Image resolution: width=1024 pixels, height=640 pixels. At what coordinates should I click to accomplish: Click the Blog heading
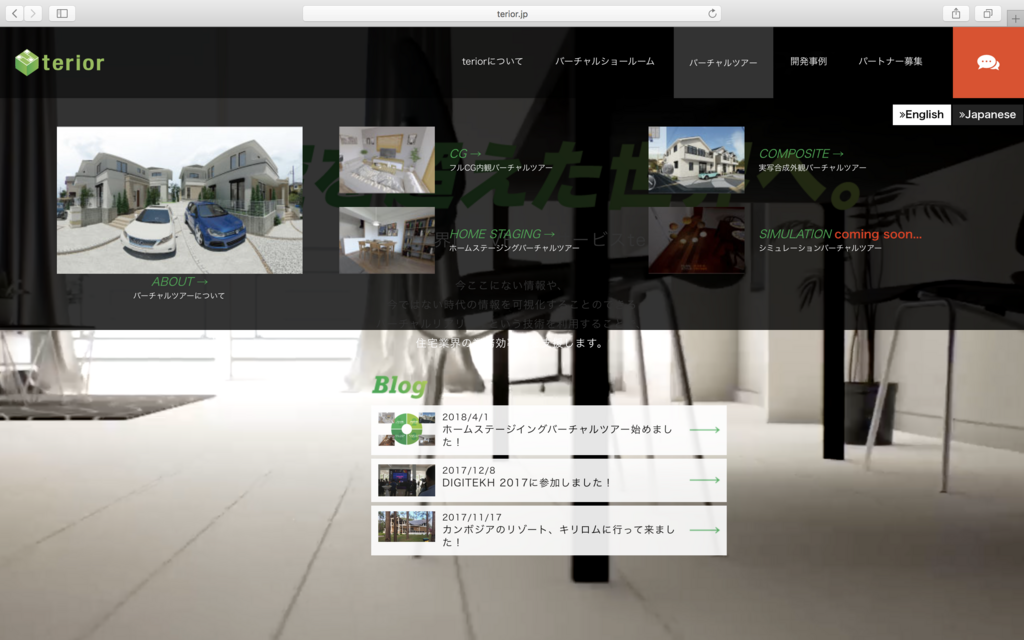[399, 385]
